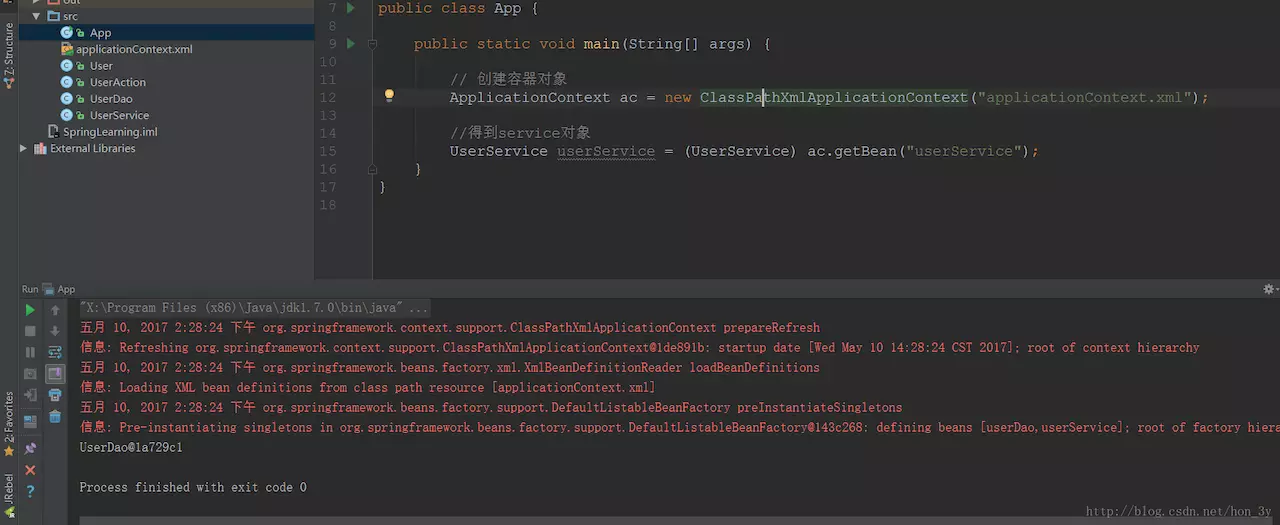Open the Structure tool window tab
Screen dimensions: 1280x525
9,57
